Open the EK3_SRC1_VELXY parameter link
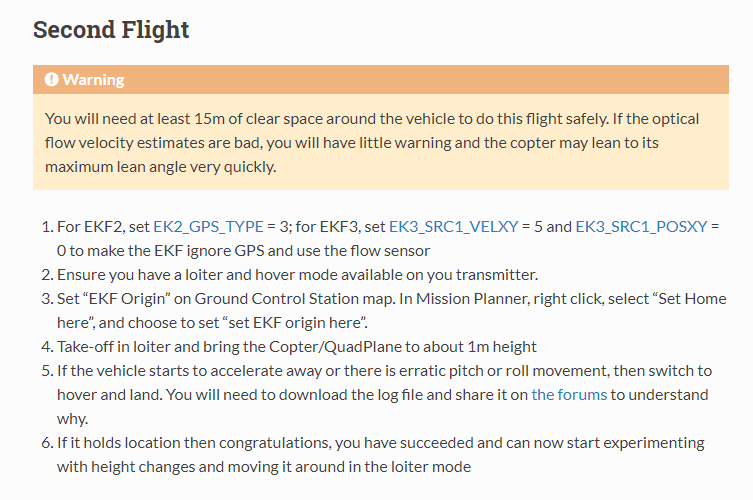 453,227
